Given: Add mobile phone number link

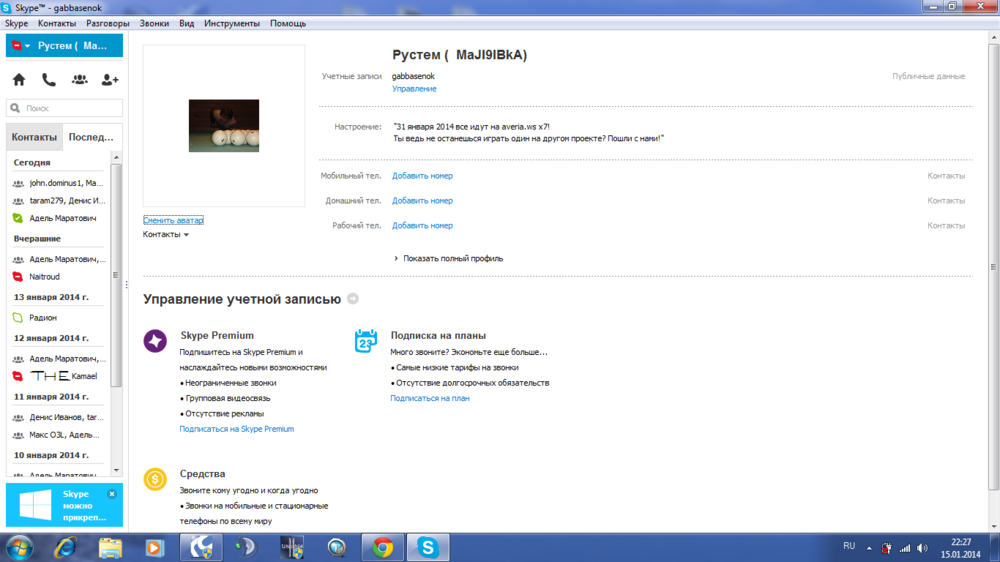Looking at the screenshot, I should point(422,175).
